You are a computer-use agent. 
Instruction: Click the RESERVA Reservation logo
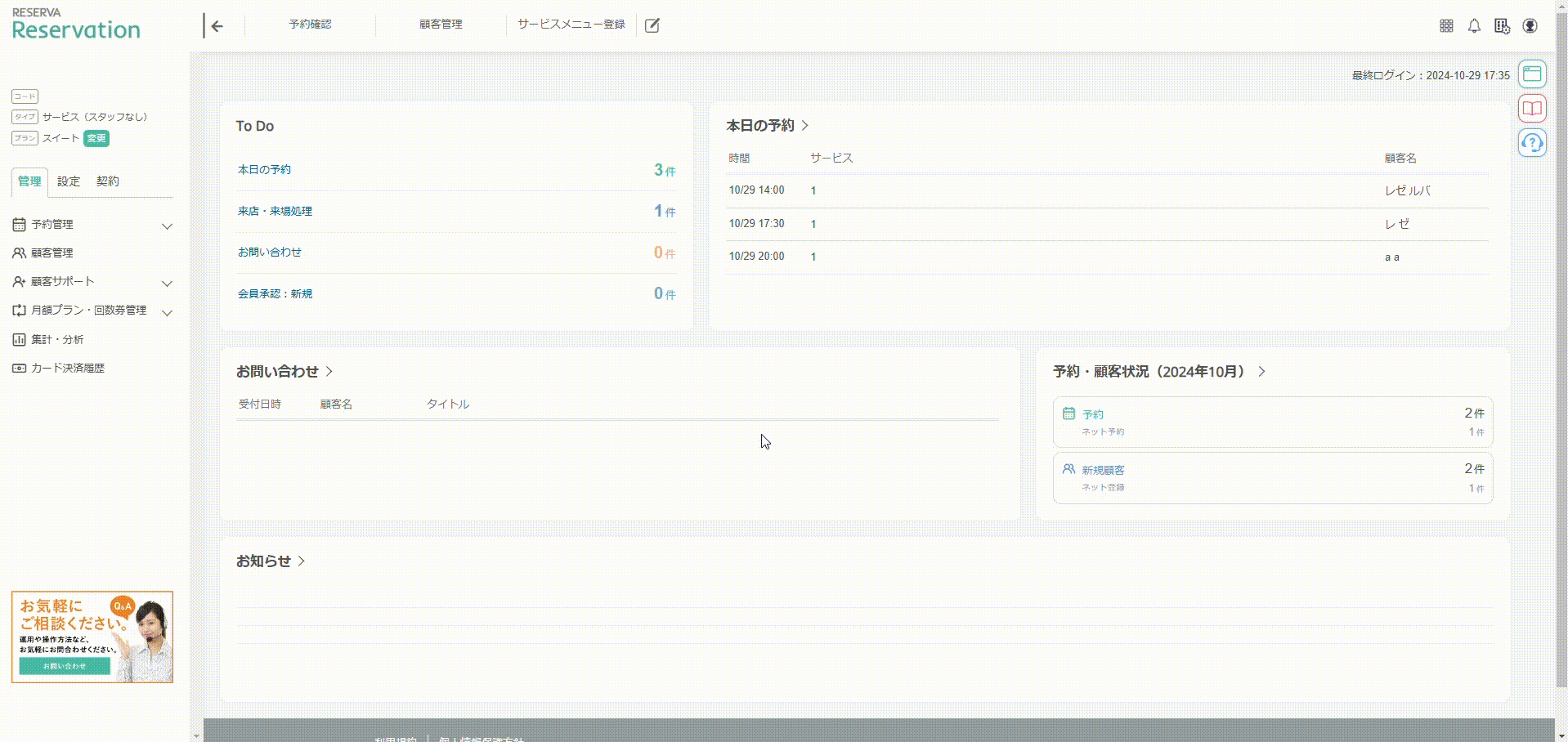click(x=76, y=24)
